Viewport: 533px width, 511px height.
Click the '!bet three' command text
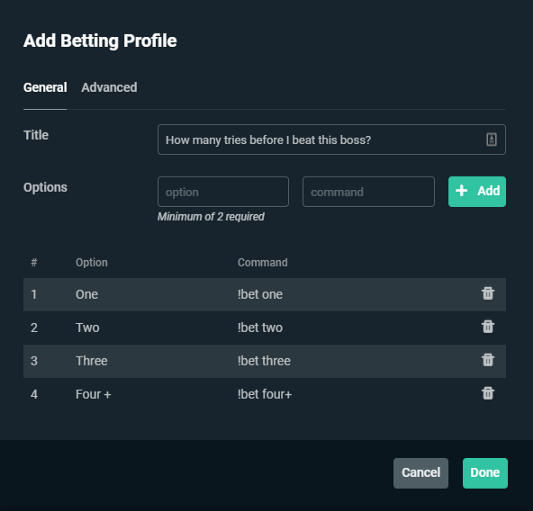tap(264, 361)
